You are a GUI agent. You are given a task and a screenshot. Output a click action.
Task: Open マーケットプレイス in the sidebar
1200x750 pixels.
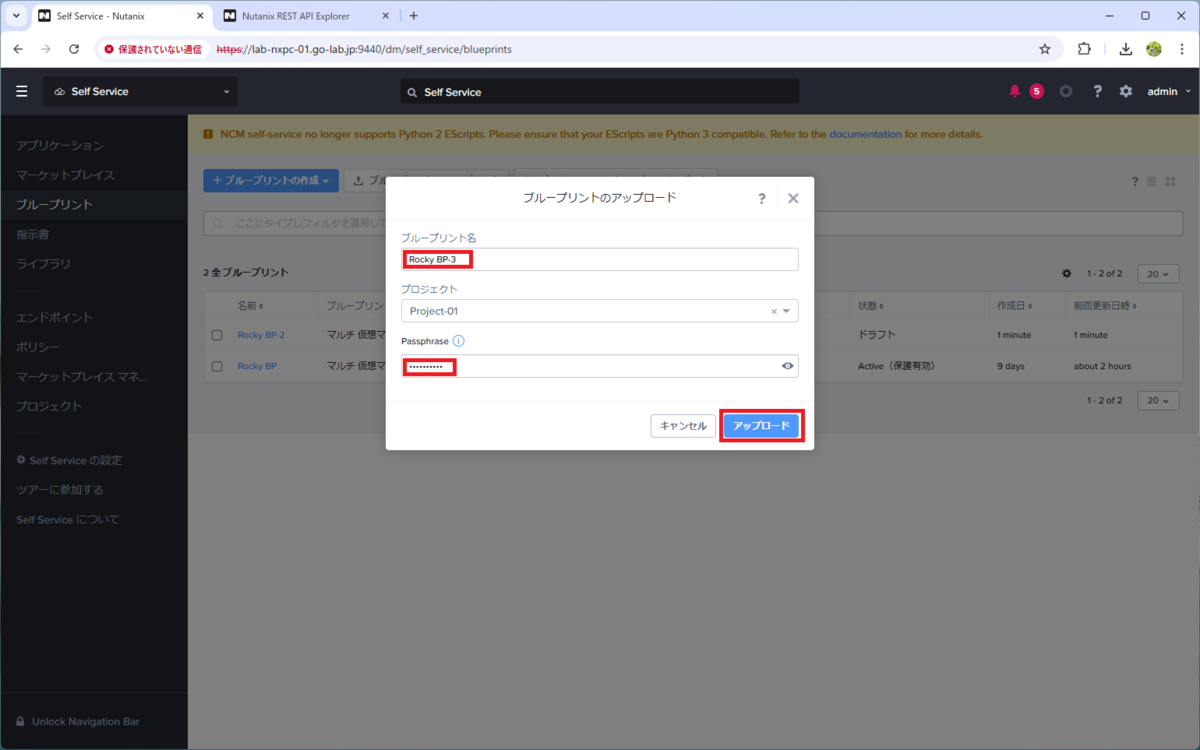point(65,175)
